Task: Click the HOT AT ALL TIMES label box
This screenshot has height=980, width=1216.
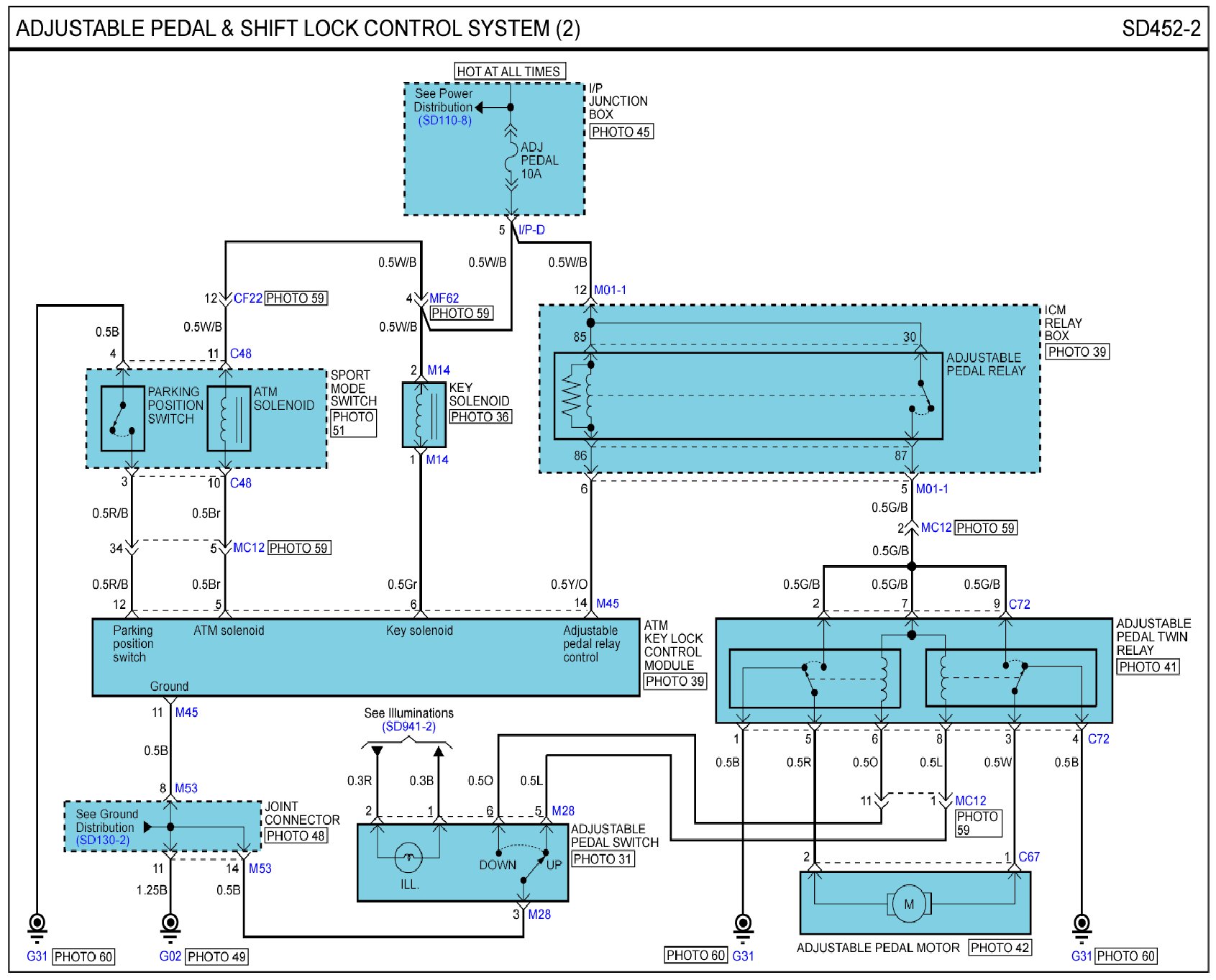Action: pos(508,71)
